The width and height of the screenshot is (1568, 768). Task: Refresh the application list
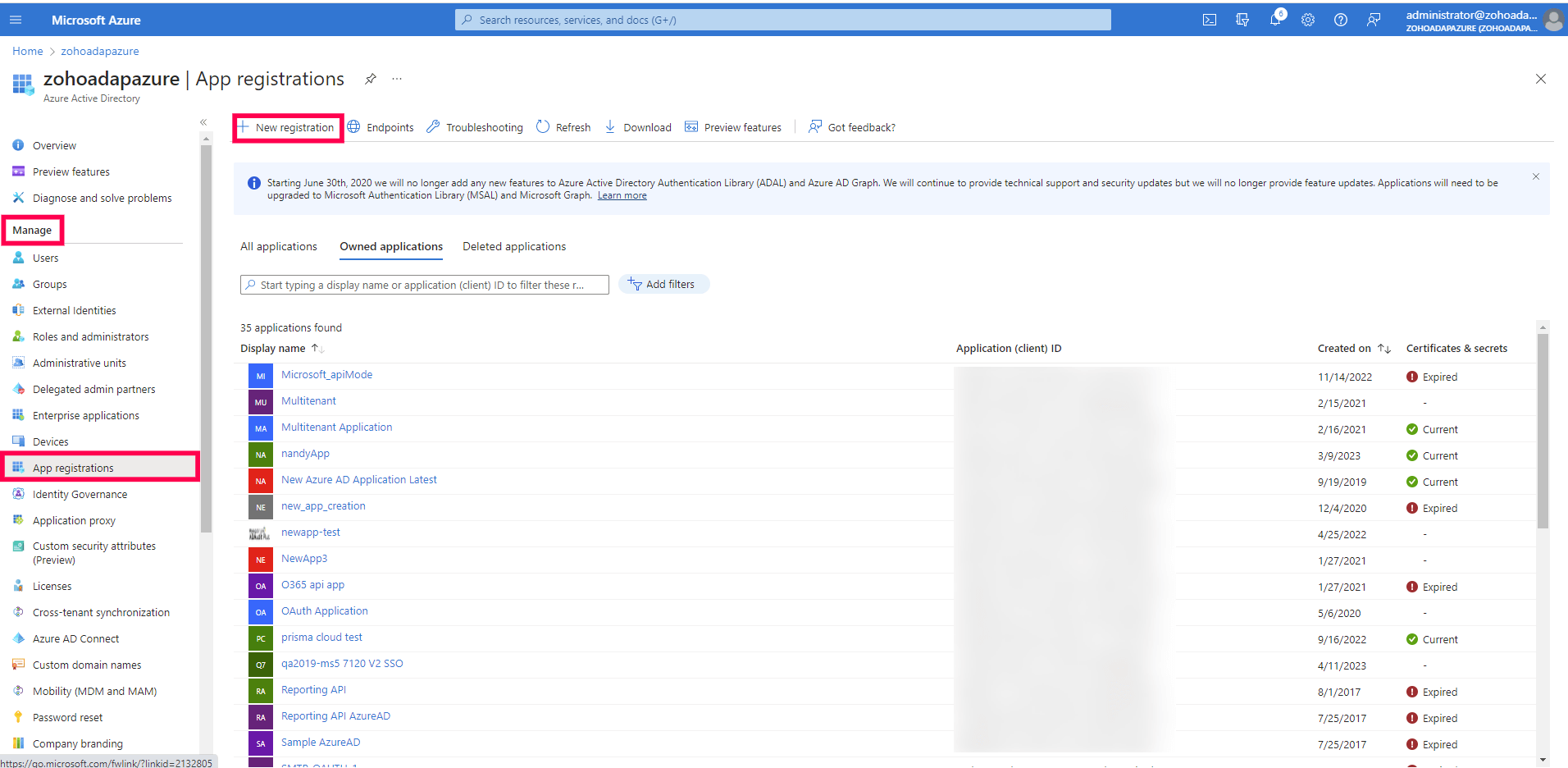point(563,127)
